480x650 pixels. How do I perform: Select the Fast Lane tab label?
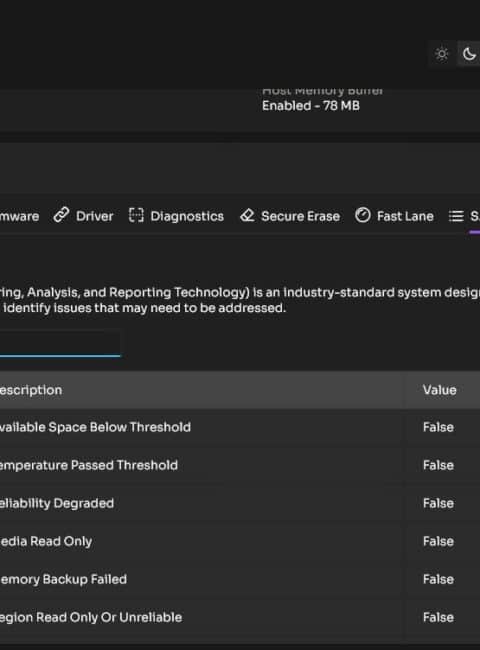(405, 216)
